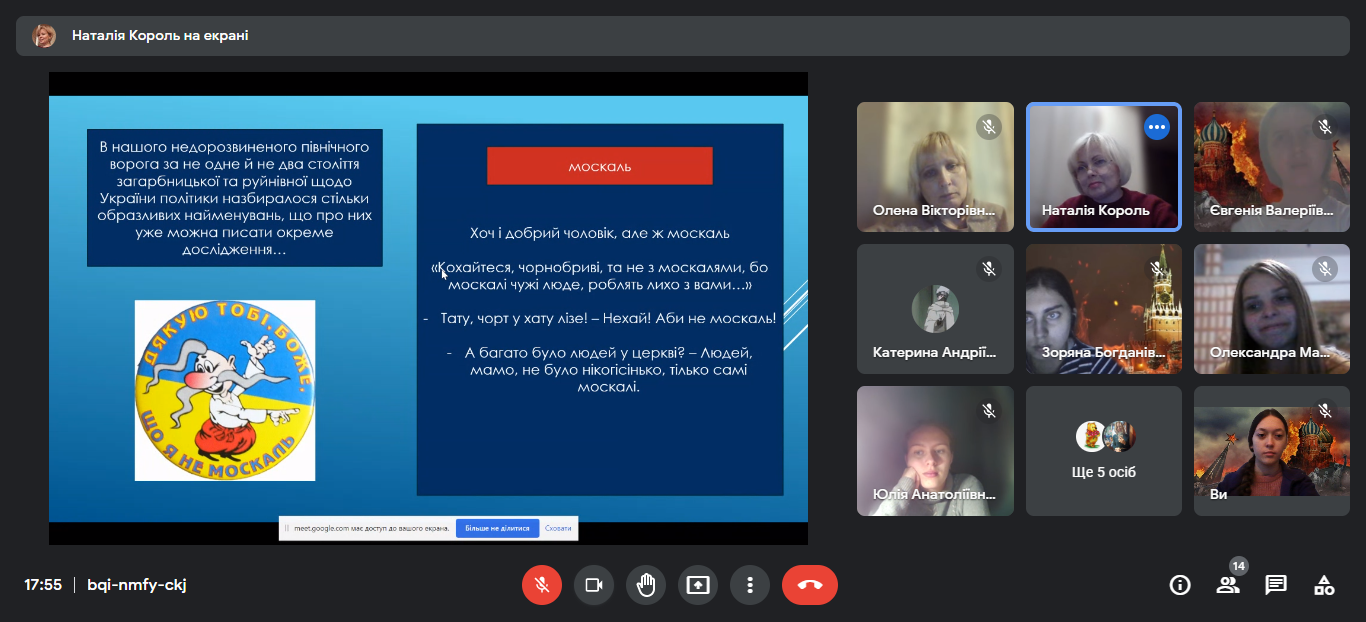The image size is (1366, 622).
Task: Open the three-dot more options menu in the bottom bar
Action: click(x=750, y=585)
